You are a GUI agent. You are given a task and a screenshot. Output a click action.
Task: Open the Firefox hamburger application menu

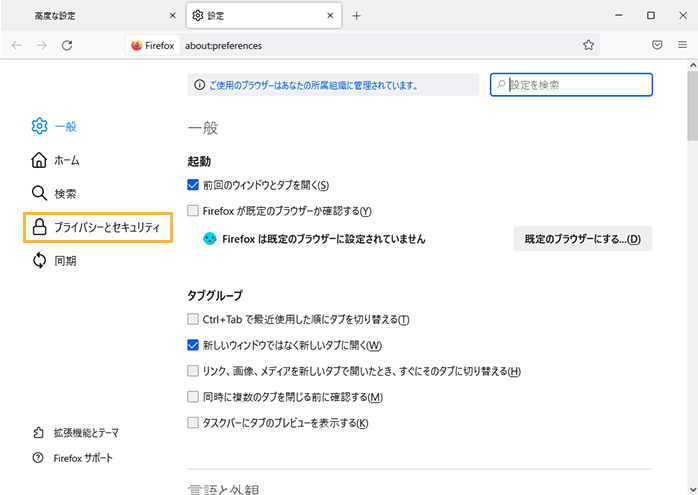coord(681,45)
